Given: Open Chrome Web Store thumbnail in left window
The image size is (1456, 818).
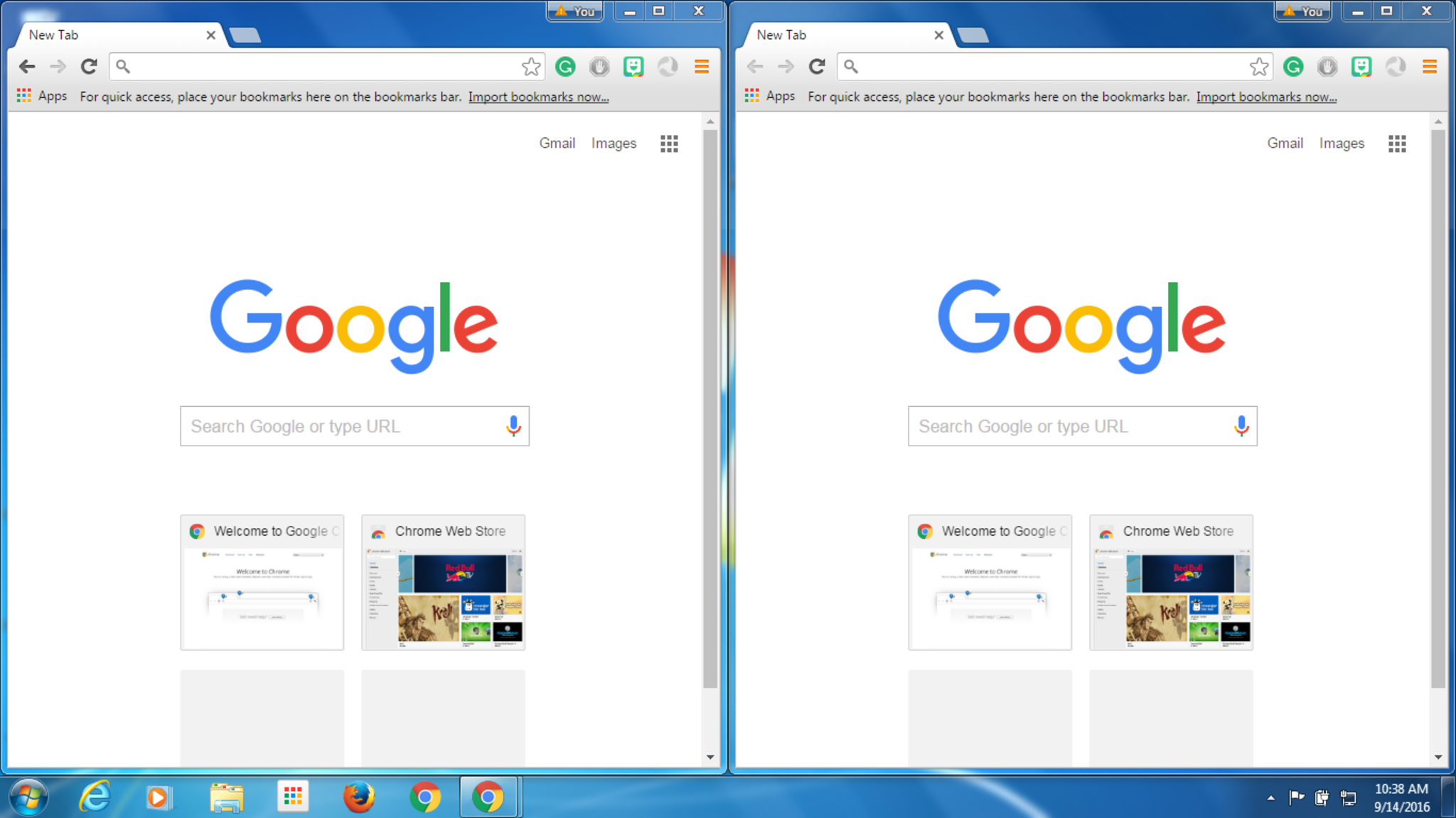Looking at the screenshot, I should [x=443, y=583].
